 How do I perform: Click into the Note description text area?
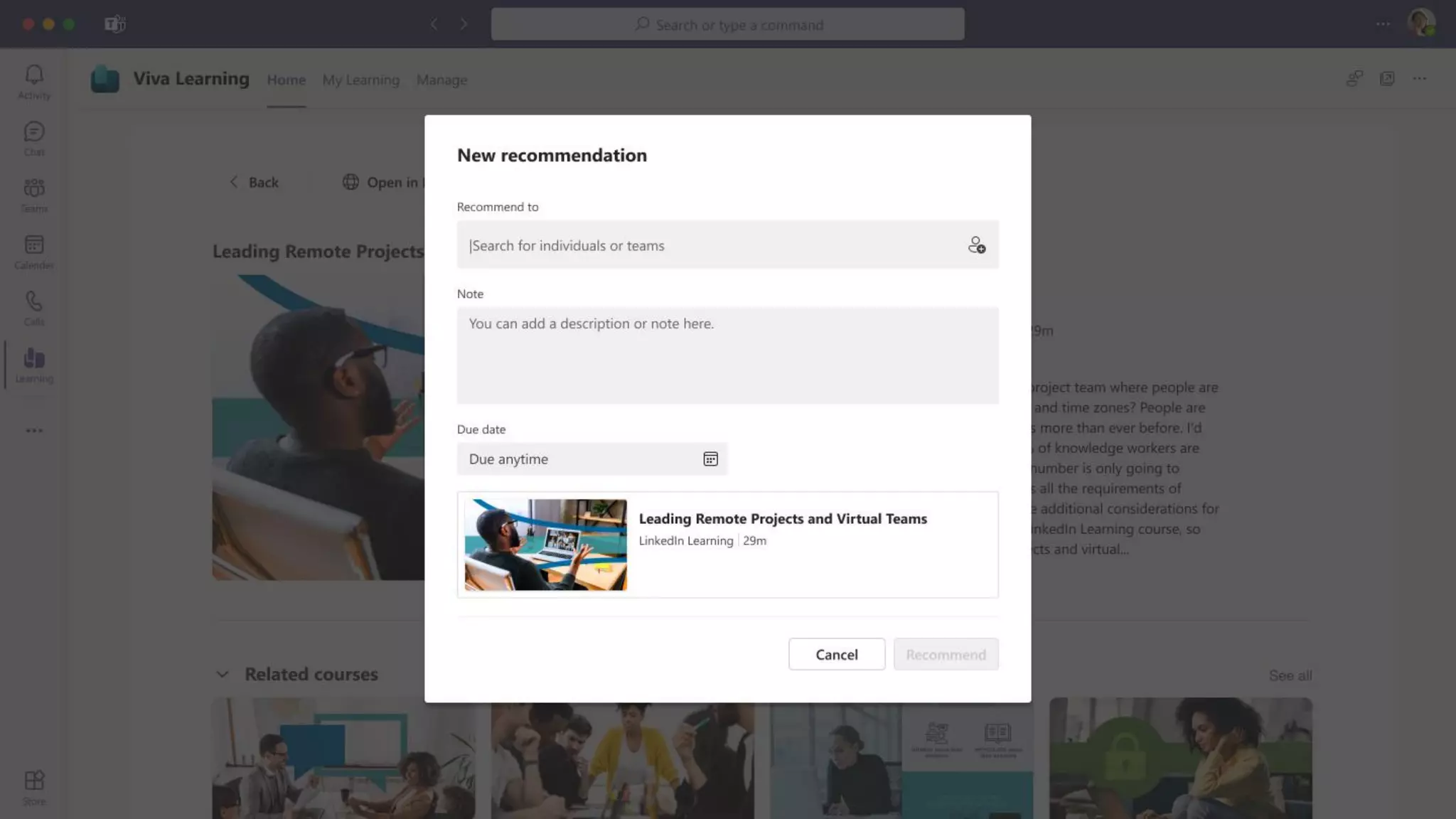click(727, 355)
